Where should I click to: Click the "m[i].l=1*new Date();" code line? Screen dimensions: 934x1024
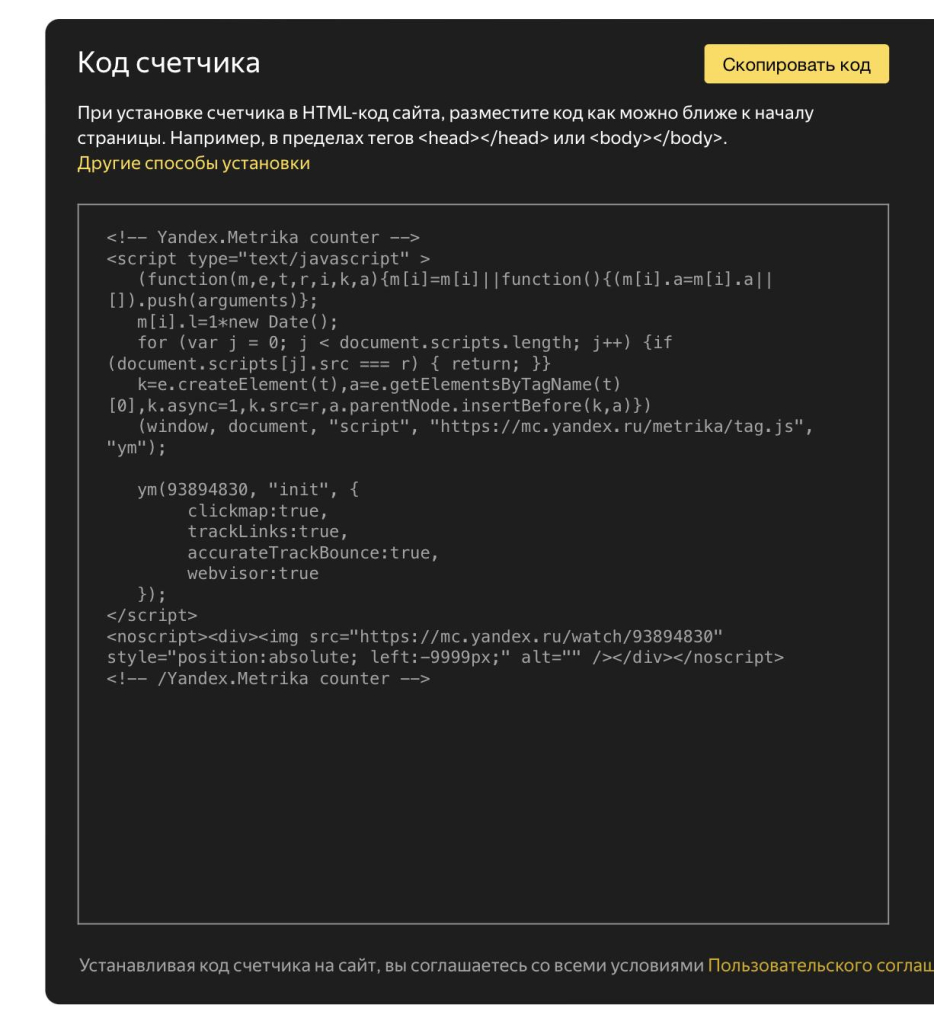coord(238,322)
